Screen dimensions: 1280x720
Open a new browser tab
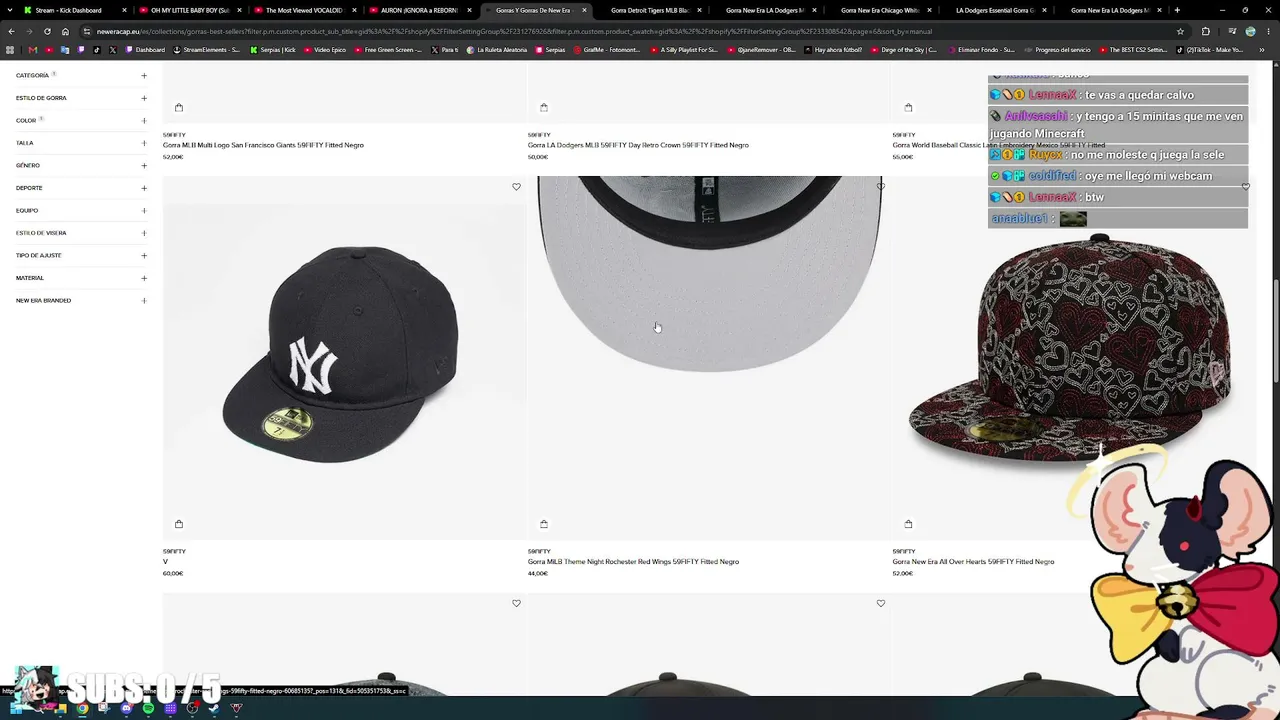click(x=1177, y=10)
